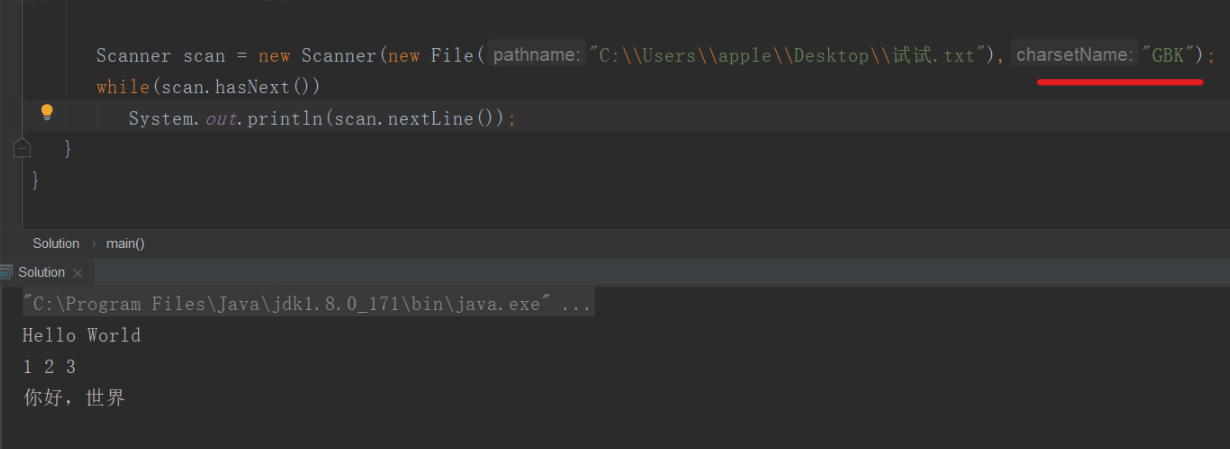This screenshot has height=449, width=1230.
Task: Select the Solution run tab
Action: pyautogui.click(x=41, y=272)
